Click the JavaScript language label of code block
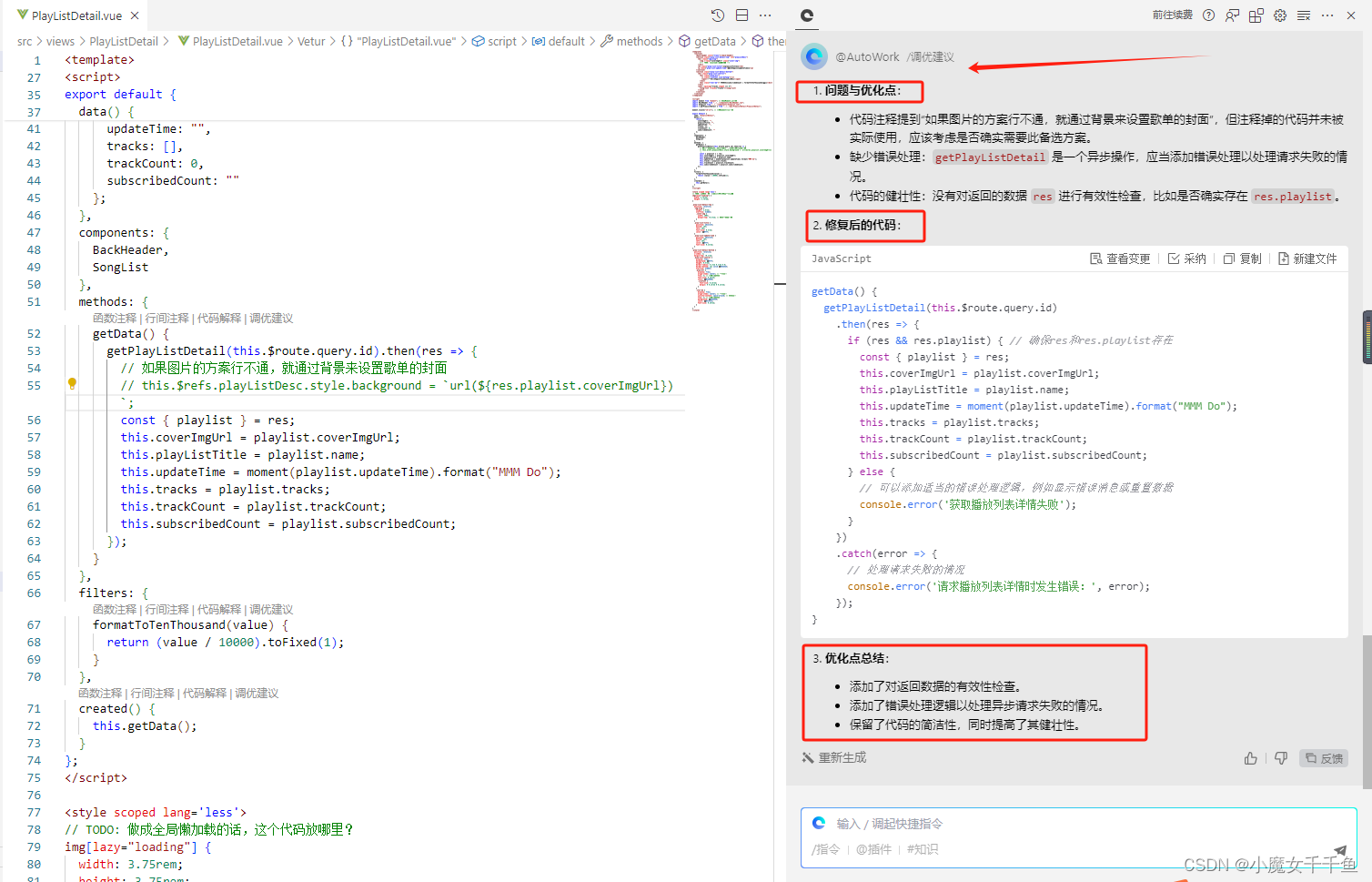The image size is (1372, 882). [x=842, y=259]
